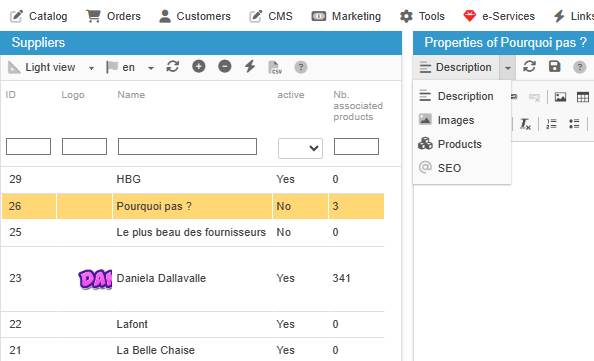This screenshot has height=361, width=594.
Task: Open help in Properties panel
Action: (580, 67)
